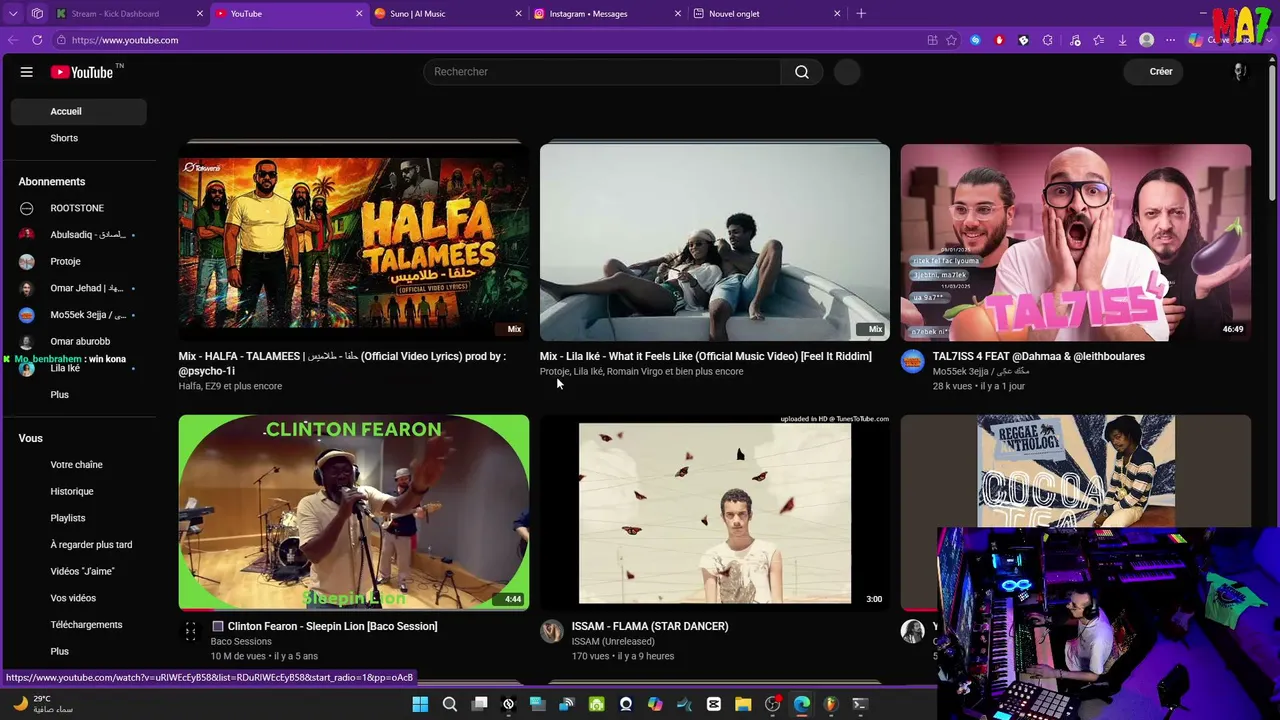Viewport: 1280px width, 720px height.
Task: Select Accueil in the sidebar
Action: point(79,111)
